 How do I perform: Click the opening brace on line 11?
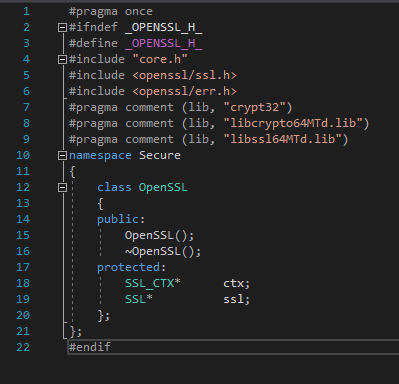tap(72, 172)
